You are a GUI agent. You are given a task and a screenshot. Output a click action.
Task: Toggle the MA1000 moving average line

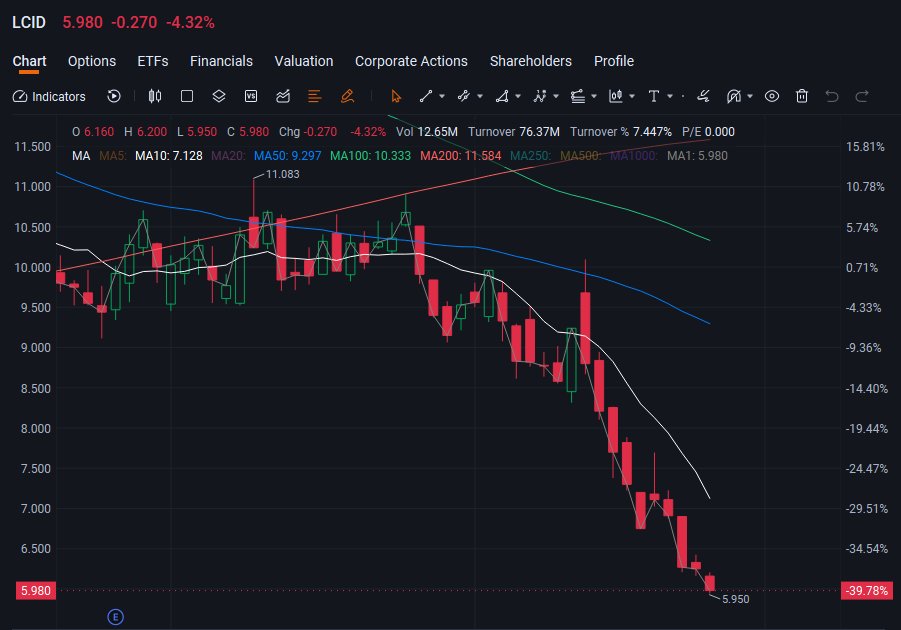pos(633,156)
